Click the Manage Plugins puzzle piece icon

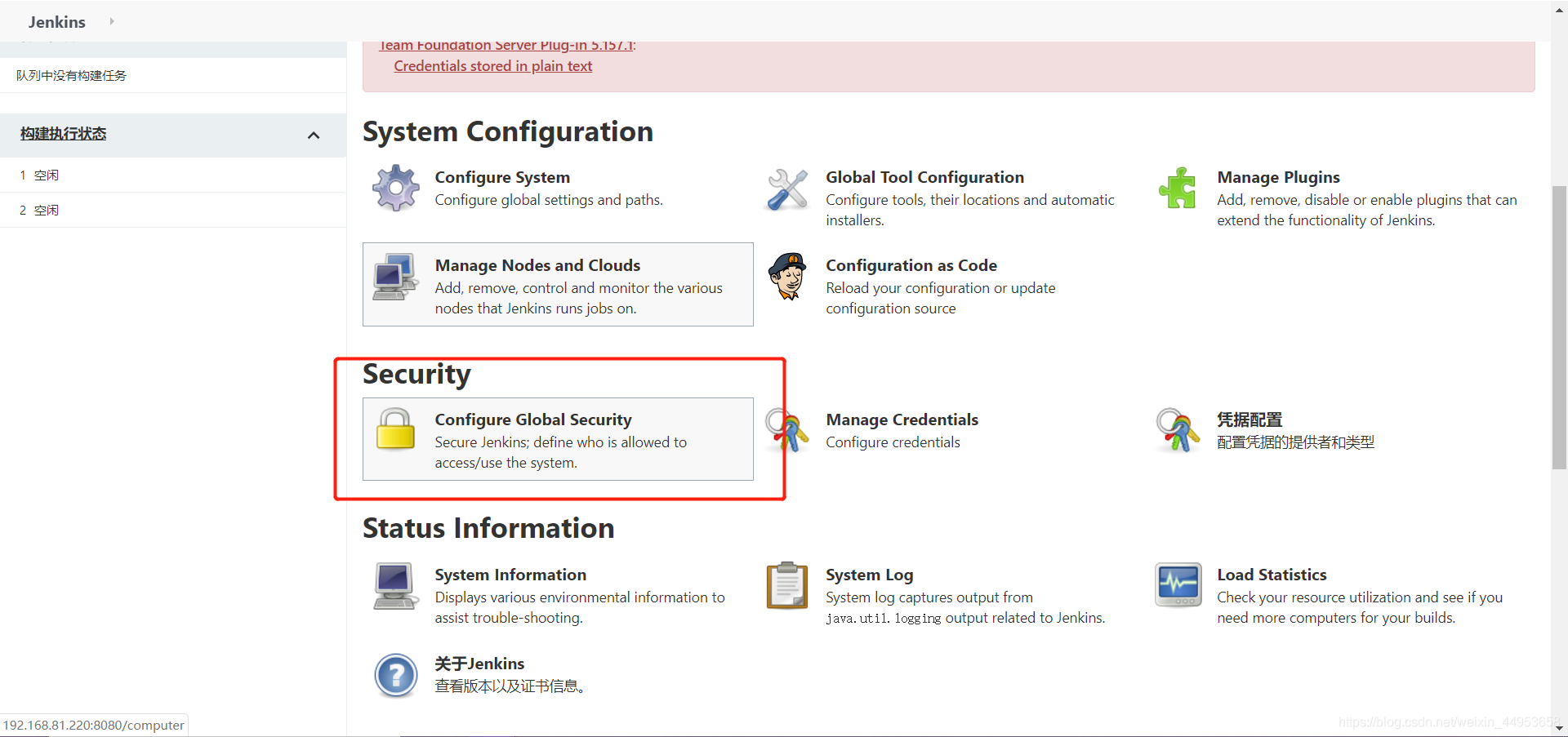pos(1178,188)
